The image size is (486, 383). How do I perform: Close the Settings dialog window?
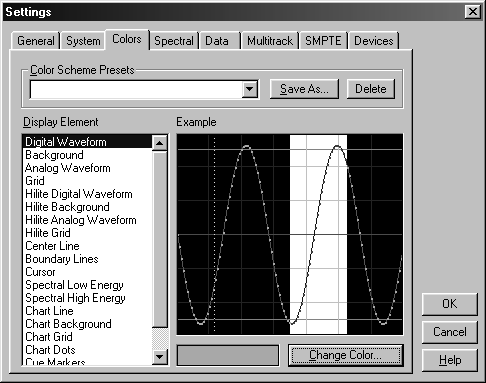[473, 12]
